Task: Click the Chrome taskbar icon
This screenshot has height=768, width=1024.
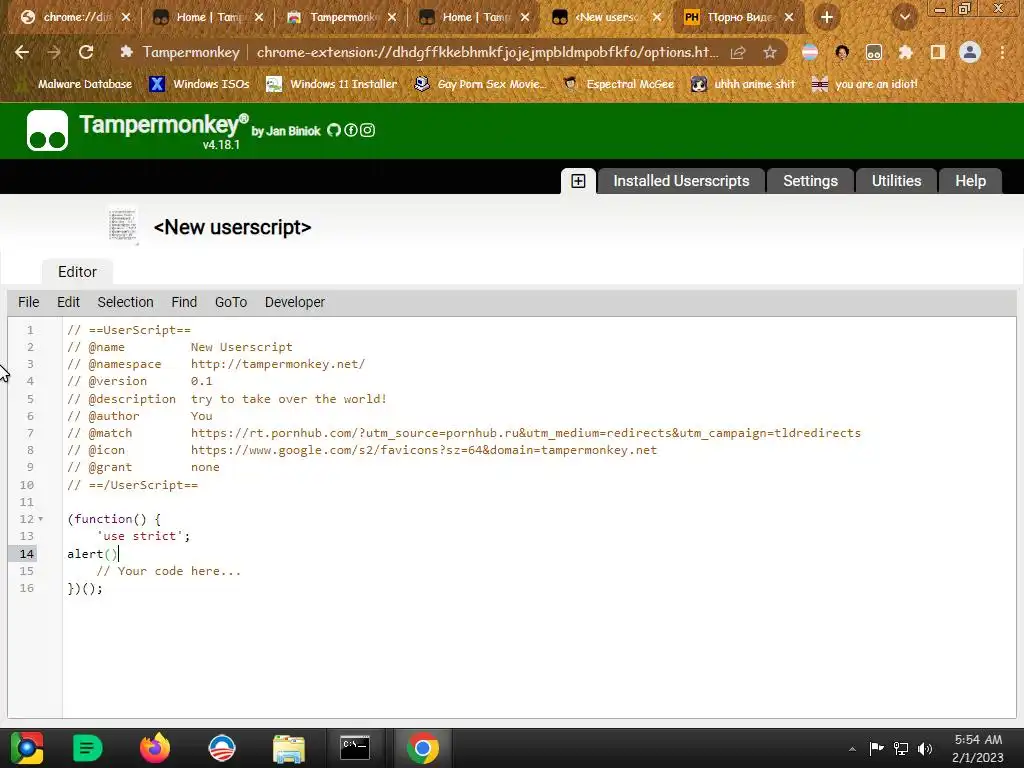Action: (422, 748)
